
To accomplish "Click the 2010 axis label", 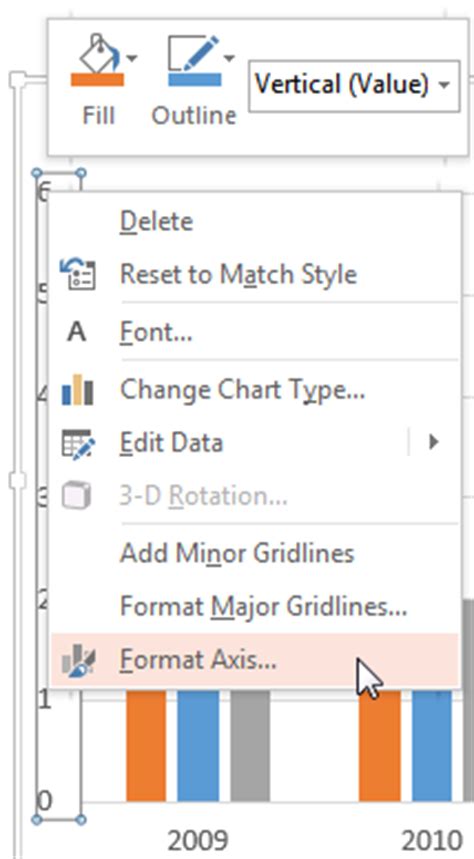I will [x=432, y=839].
